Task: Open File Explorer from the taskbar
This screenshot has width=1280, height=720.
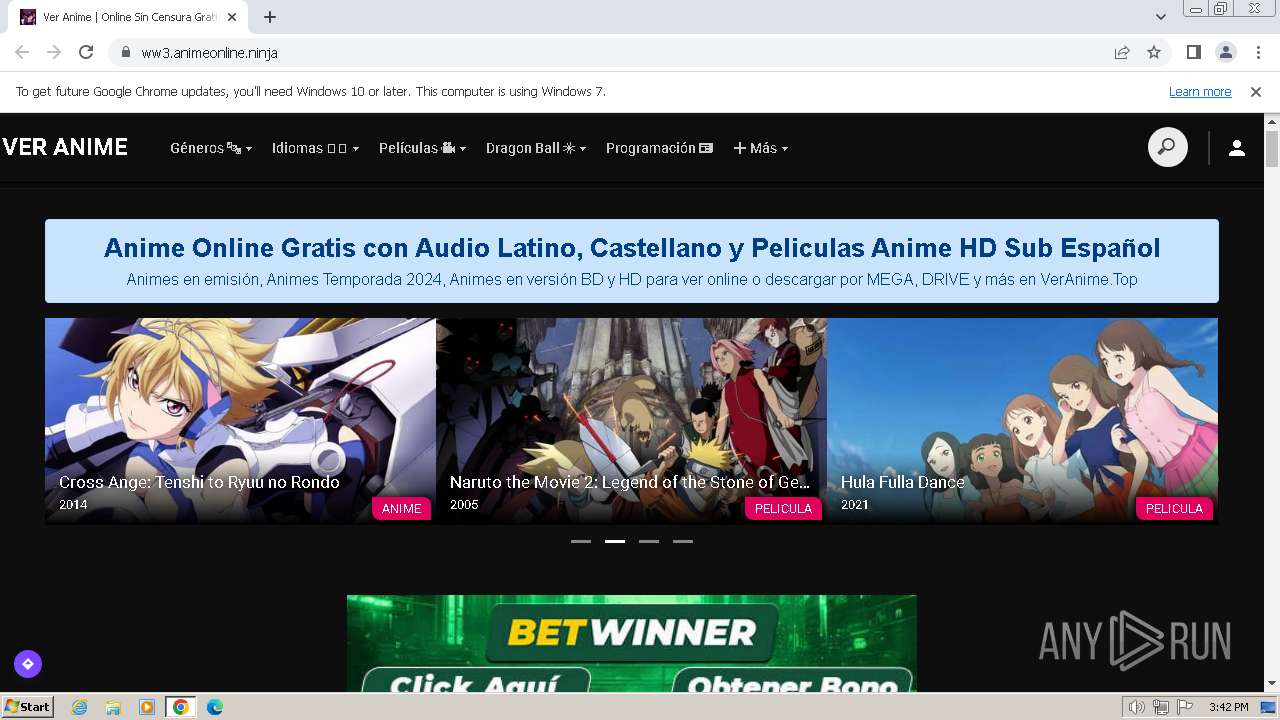Action: (x=113, y=707)
